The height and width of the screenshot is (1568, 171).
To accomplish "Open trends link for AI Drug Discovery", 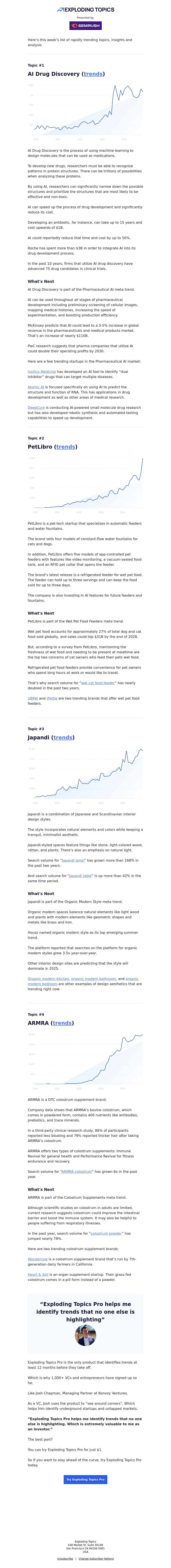I will tap(93, 74).
